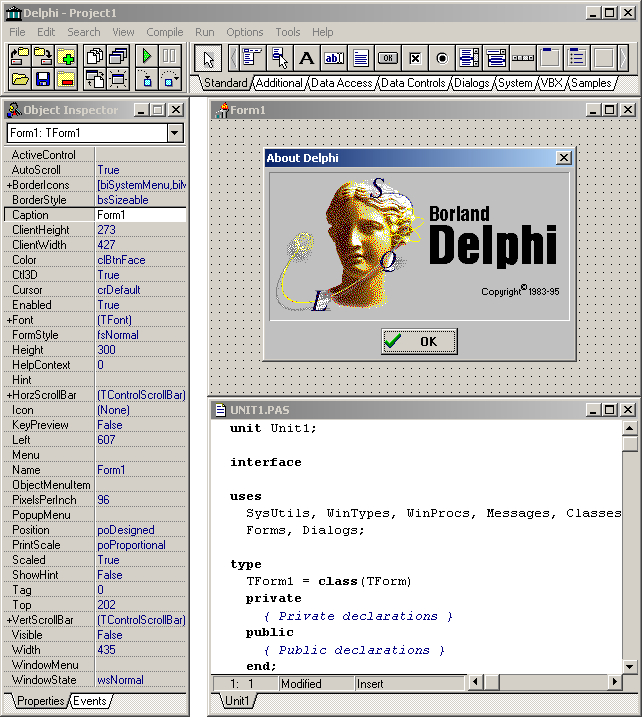Click the green Run arrow icon

pos(147,56)
